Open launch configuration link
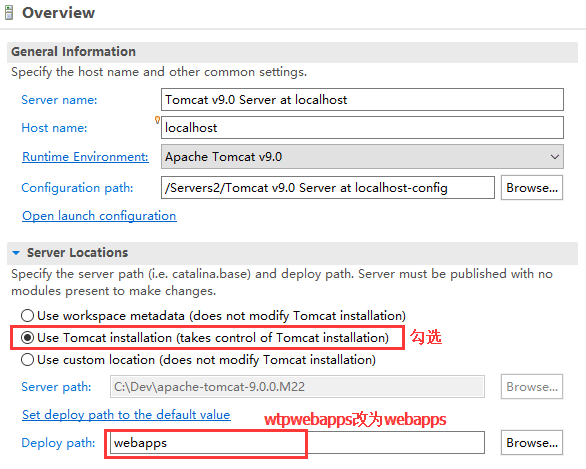The width and height of the screenshot is (586, 469). [x=99, y=216]
